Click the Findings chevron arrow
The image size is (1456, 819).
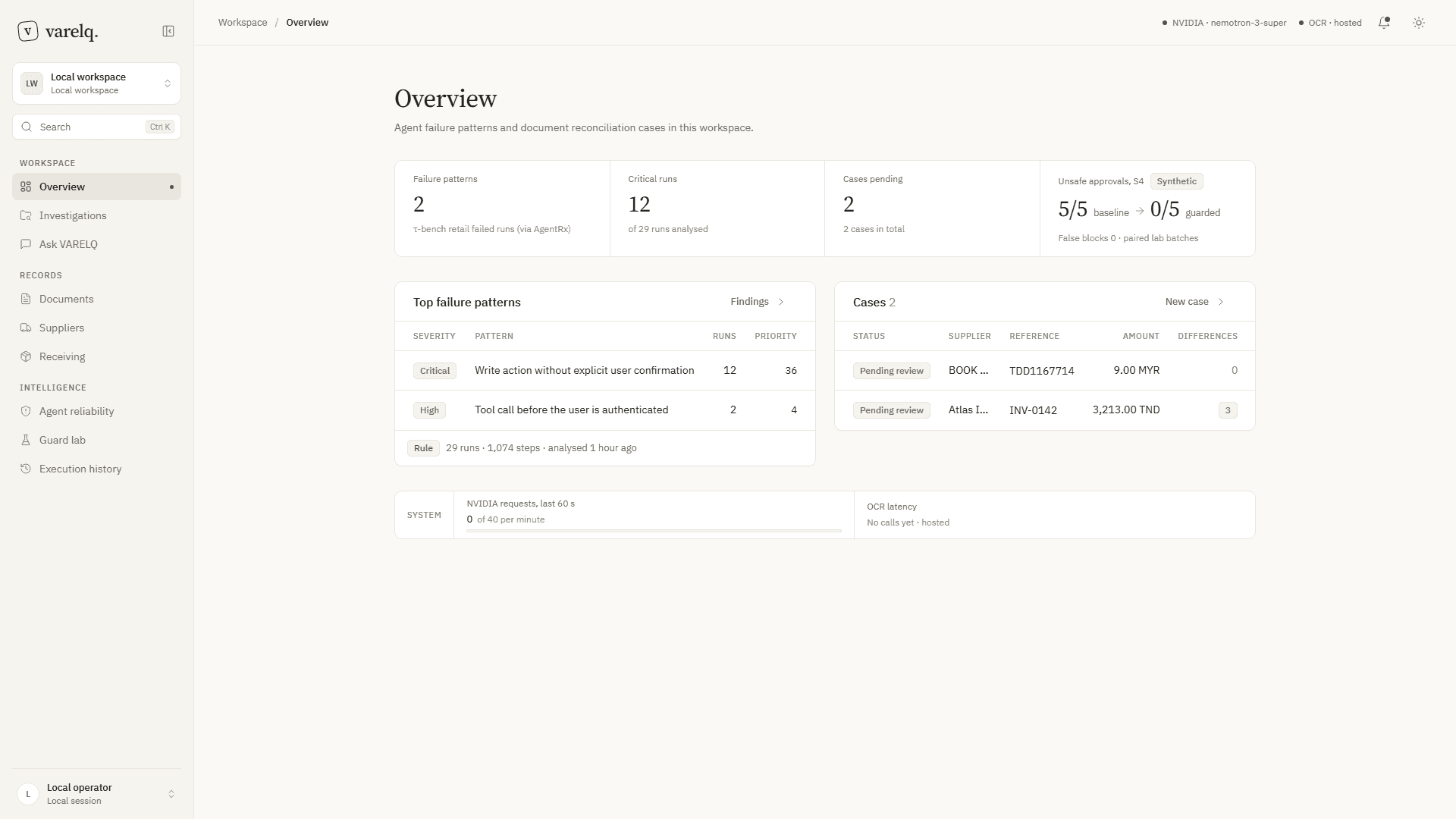781,302
